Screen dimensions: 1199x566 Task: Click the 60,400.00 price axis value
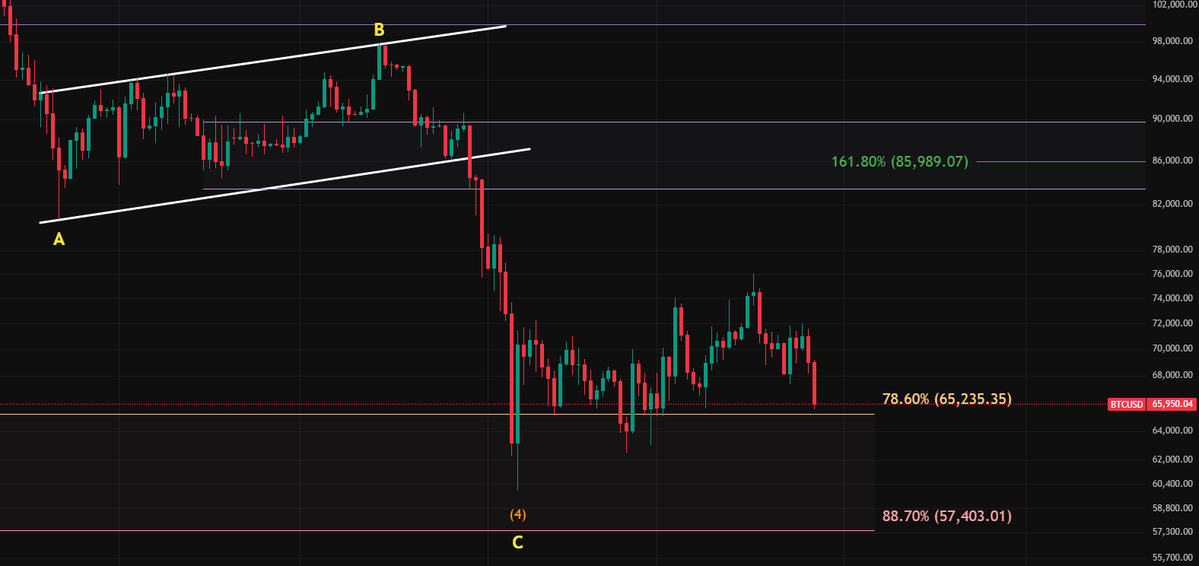pos(1172,483)
